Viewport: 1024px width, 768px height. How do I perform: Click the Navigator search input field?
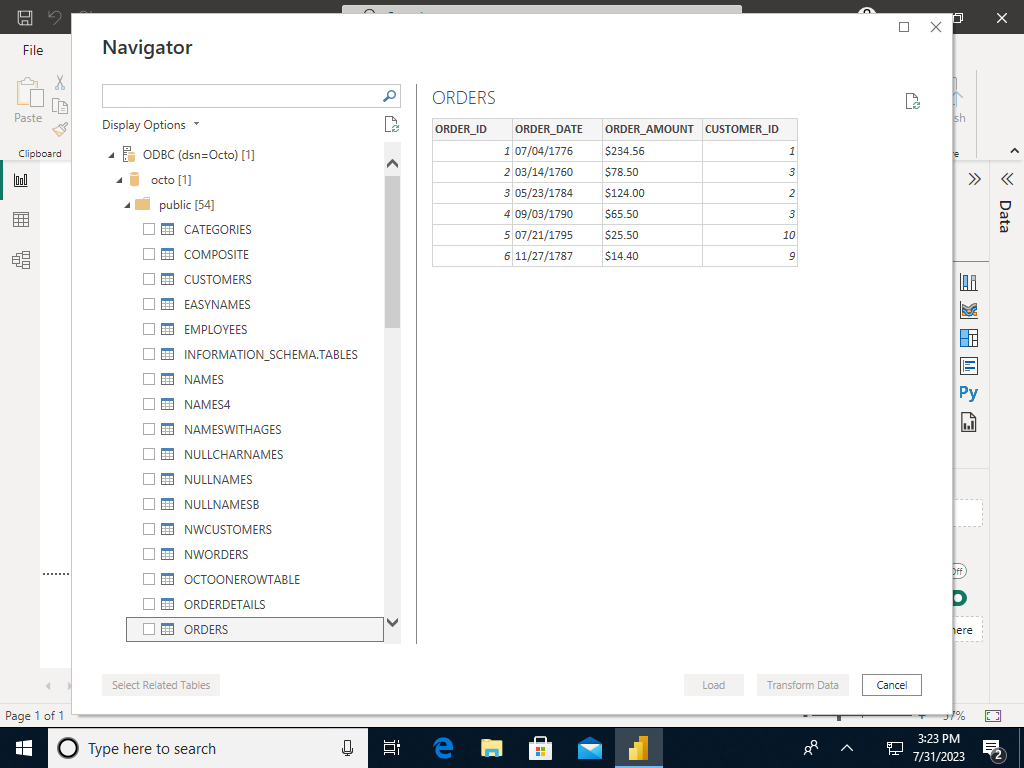click(240, 96)
